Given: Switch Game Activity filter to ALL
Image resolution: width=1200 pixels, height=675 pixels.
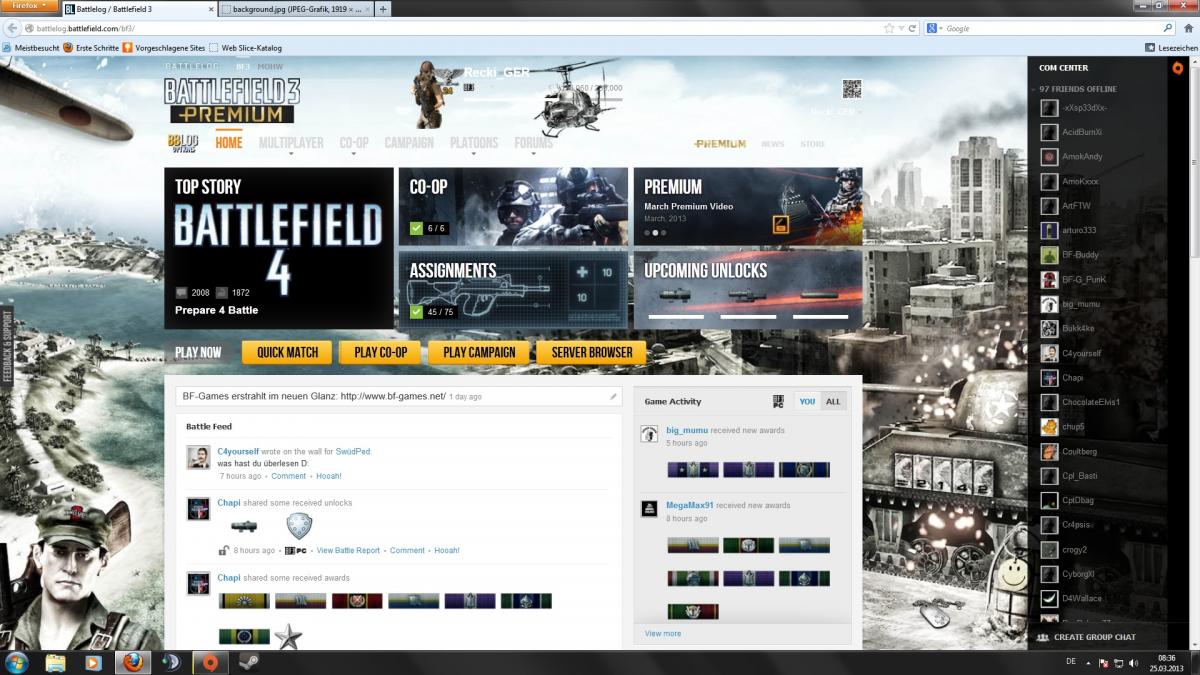Looking at the screenshot, I should pos(833,401).
